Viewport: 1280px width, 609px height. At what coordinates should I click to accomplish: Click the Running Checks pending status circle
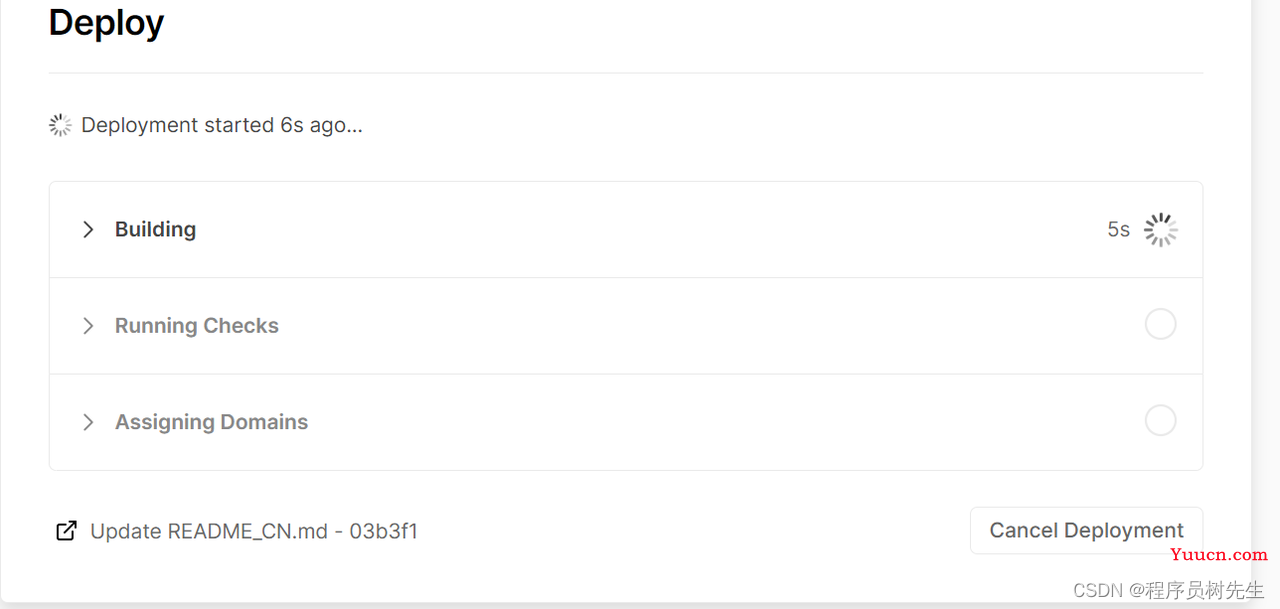[1160, 324]
